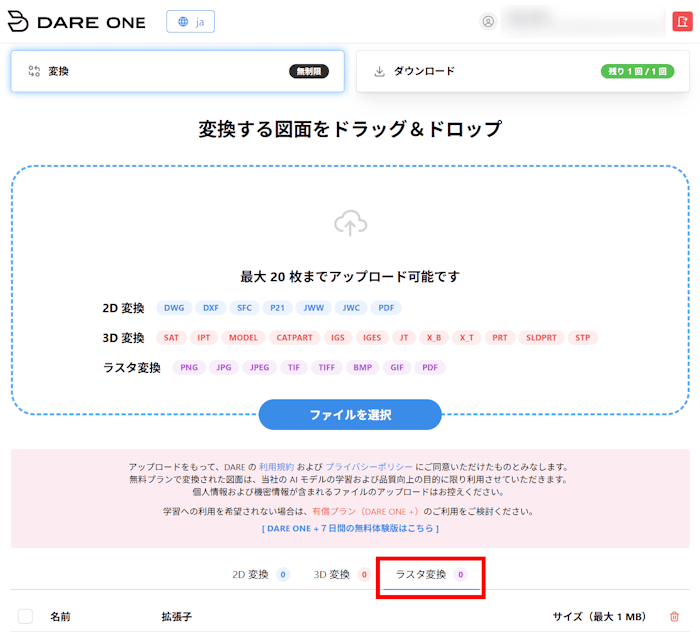Click the 名前 column header
The height and width of the screenshot is (641, 700).
(x=60, y=616)
